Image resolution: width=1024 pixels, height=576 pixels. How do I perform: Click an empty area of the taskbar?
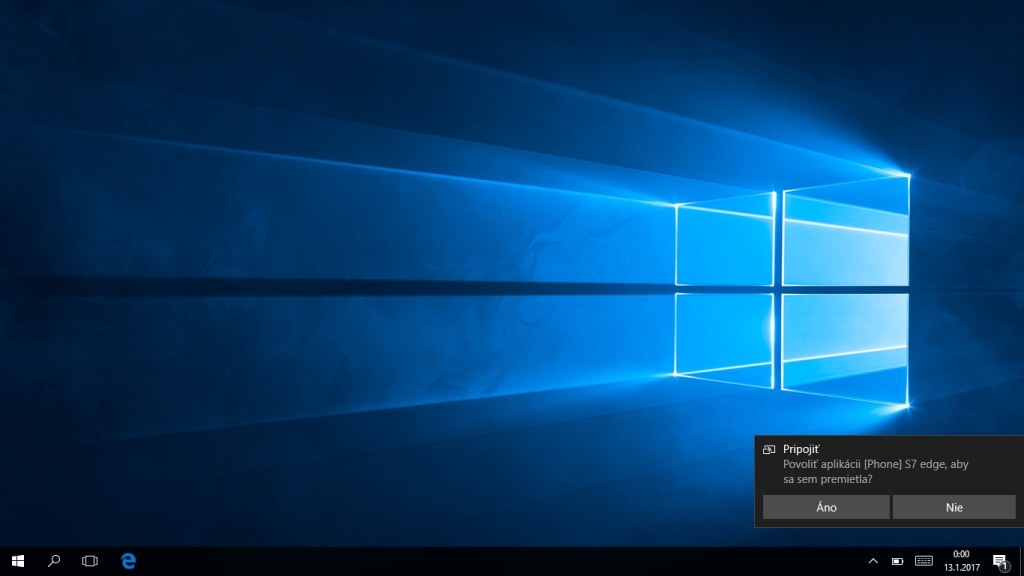tap(500, 561)
